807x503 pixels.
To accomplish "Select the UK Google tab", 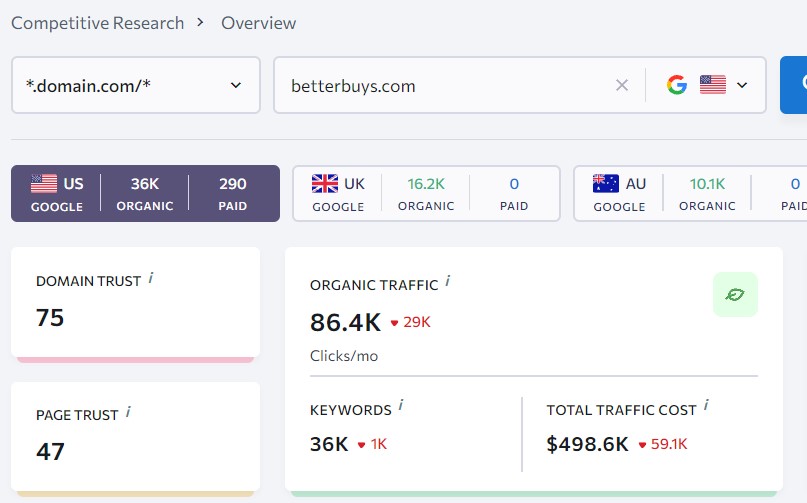I will [426, 194].
